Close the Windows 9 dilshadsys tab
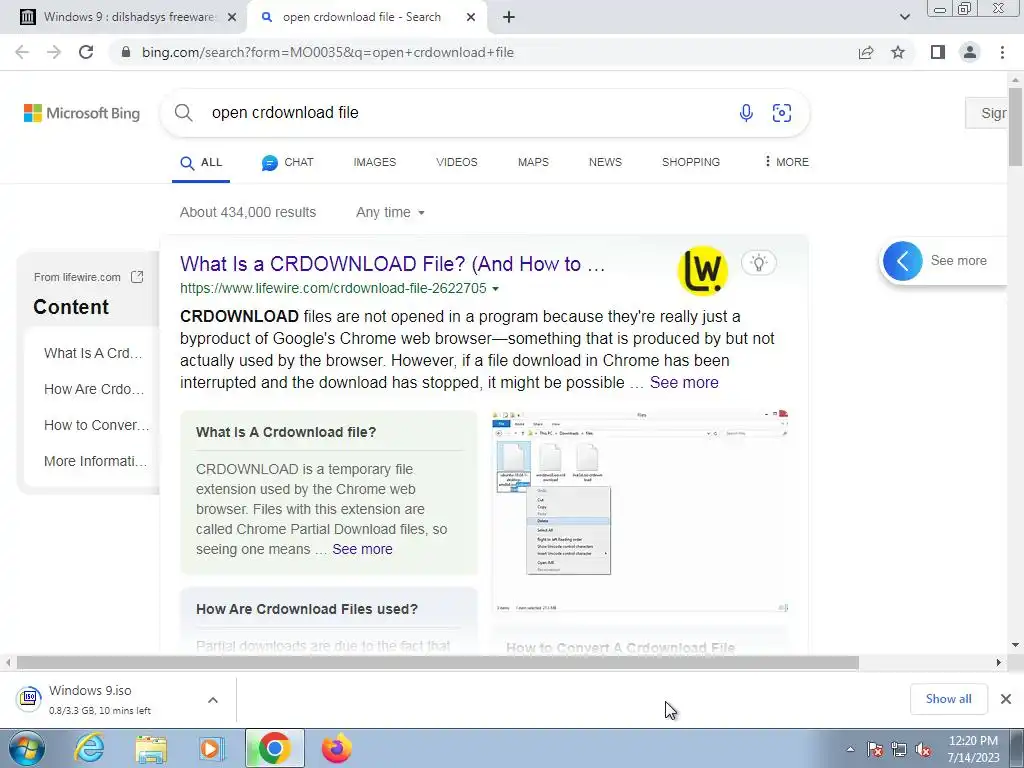The width and height of the screenshot is (1024, 768). click(232, 18)
